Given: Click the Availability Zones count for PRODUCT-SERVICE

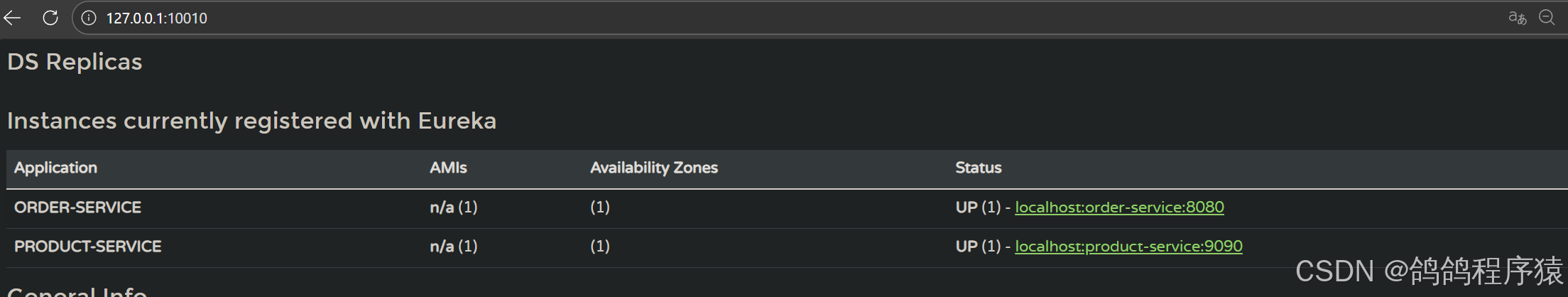Looking at the screenshot, I should [599, 247].
